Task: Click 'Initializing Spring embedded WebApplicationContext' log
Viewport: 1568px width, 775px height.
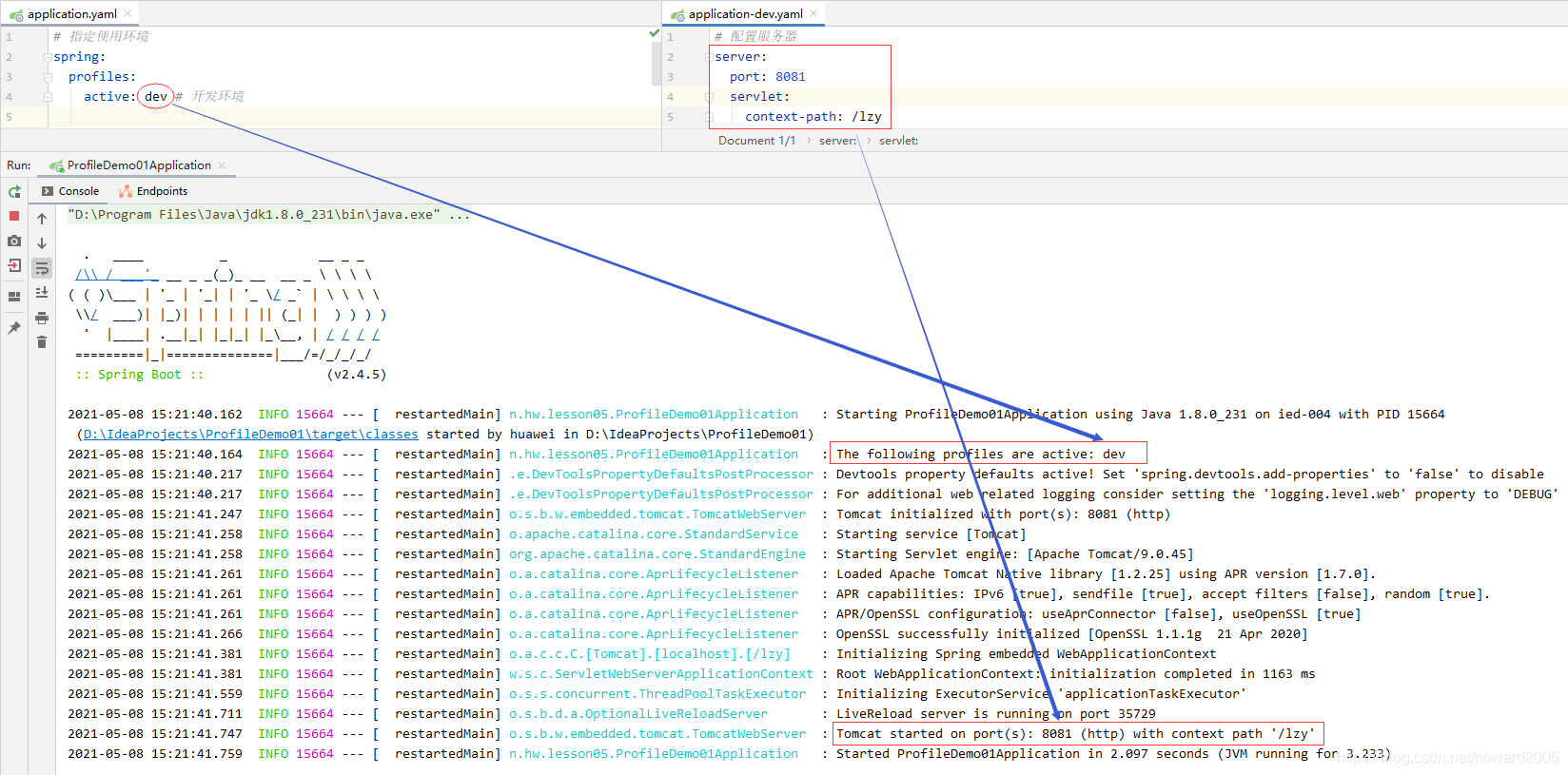Action: pos(1026,654)
